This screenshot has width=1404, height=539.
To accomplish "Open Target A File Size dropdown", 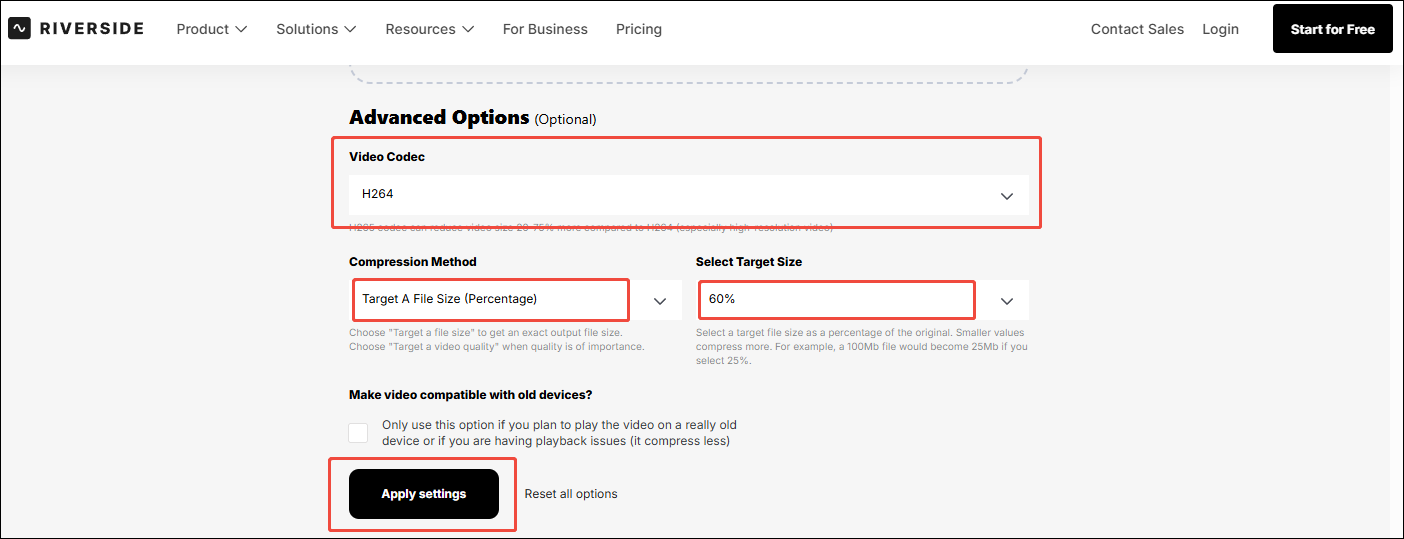I will [490, 299].
